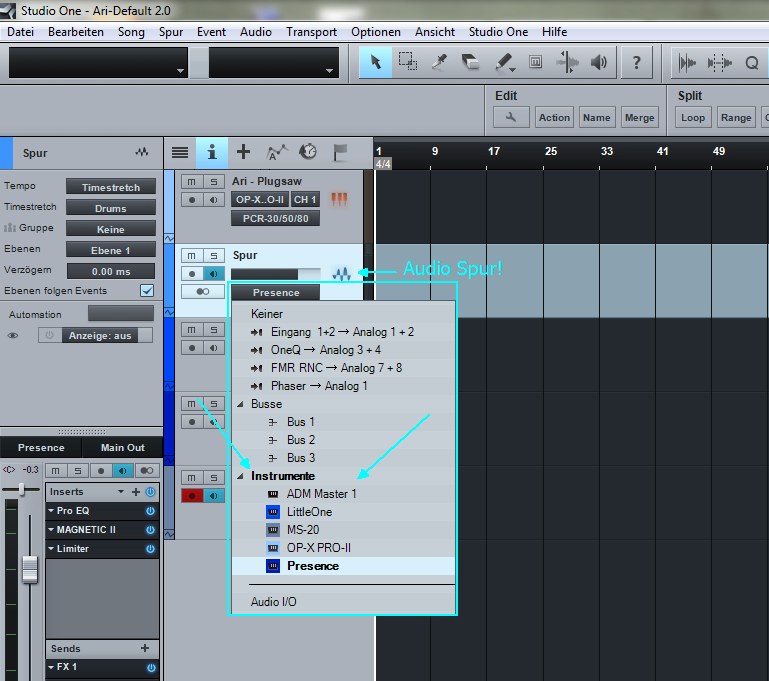
Task: Click the Verzögern 0.00 ms field
Action: (x=111, y=272)
